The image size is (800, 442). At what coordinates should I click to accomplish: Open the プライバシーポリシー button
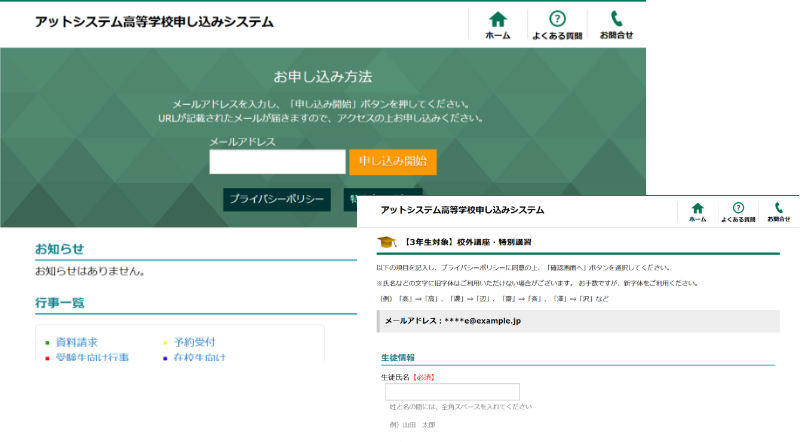point(277,199)
